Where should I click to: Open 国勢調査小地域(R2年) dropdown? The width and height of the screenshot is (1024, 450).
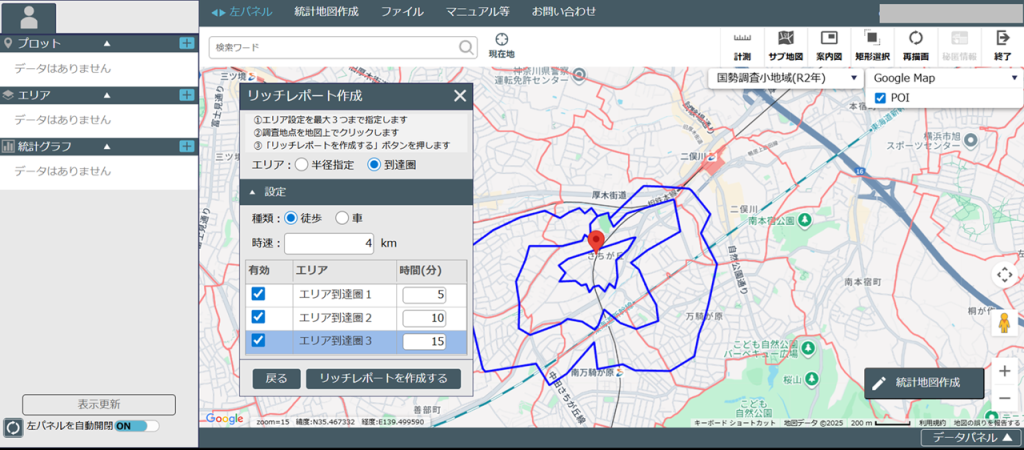pos(786,78)
